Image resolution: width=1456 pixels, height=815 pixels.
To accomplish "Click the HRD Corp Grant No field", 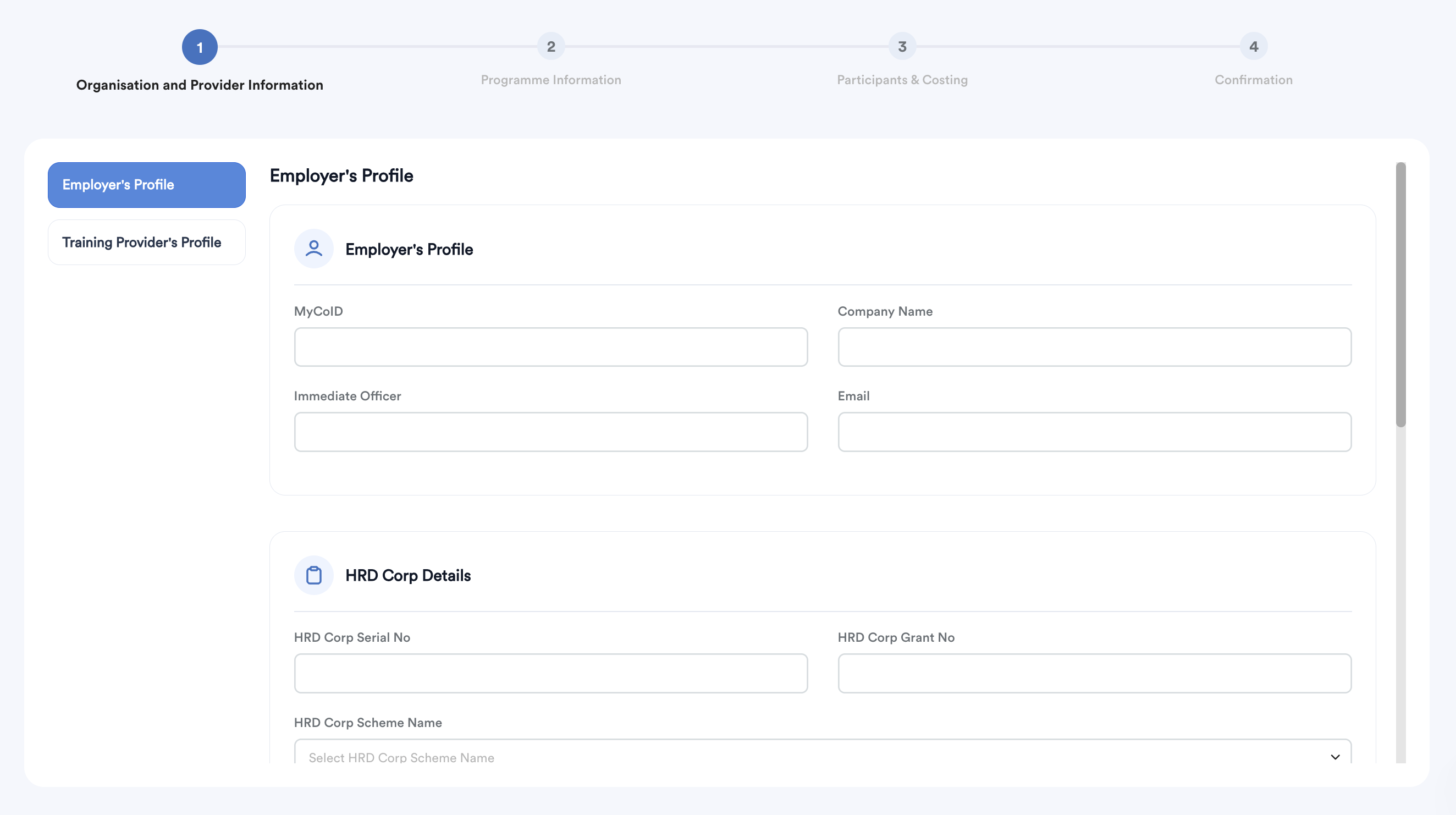I will tap(1094, 673).
